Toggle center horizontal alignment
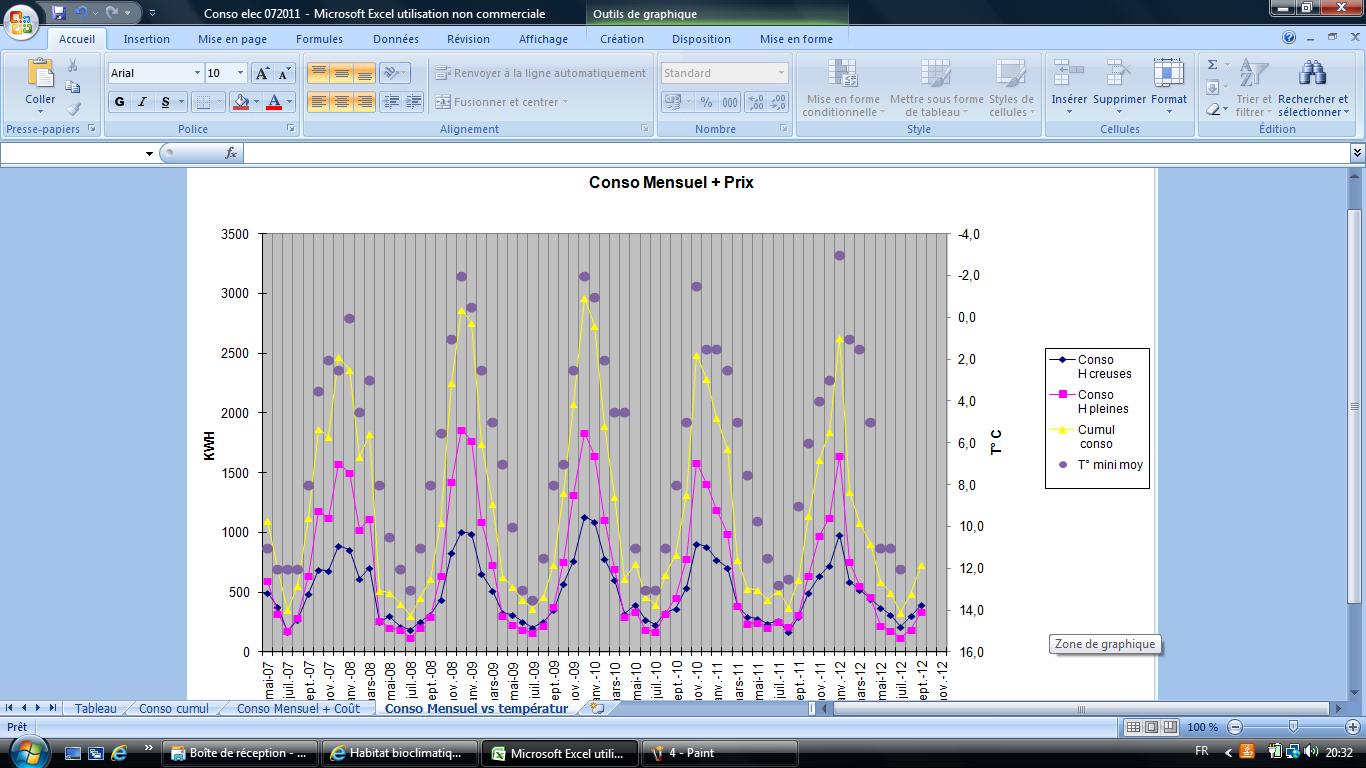 (341, 102)
